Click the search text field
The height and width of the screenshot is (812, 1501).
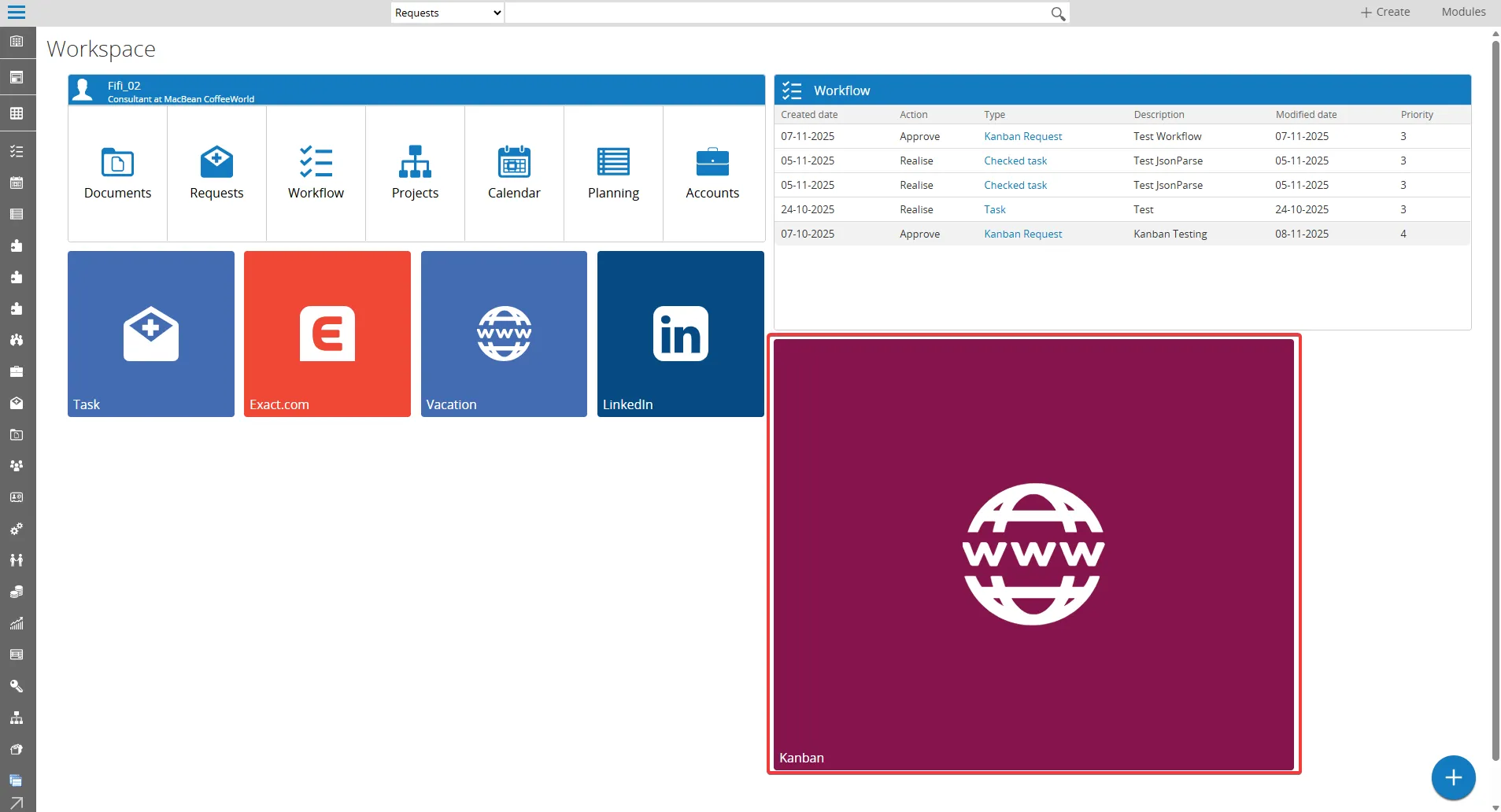(x=775, y=13)
